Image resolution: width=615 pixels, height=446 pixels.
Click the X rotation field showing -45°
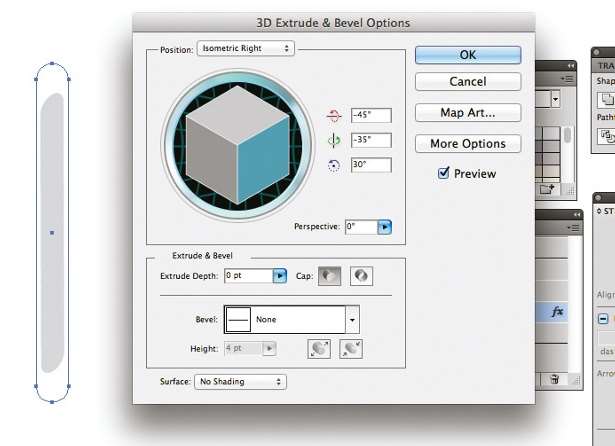[370, 115]
